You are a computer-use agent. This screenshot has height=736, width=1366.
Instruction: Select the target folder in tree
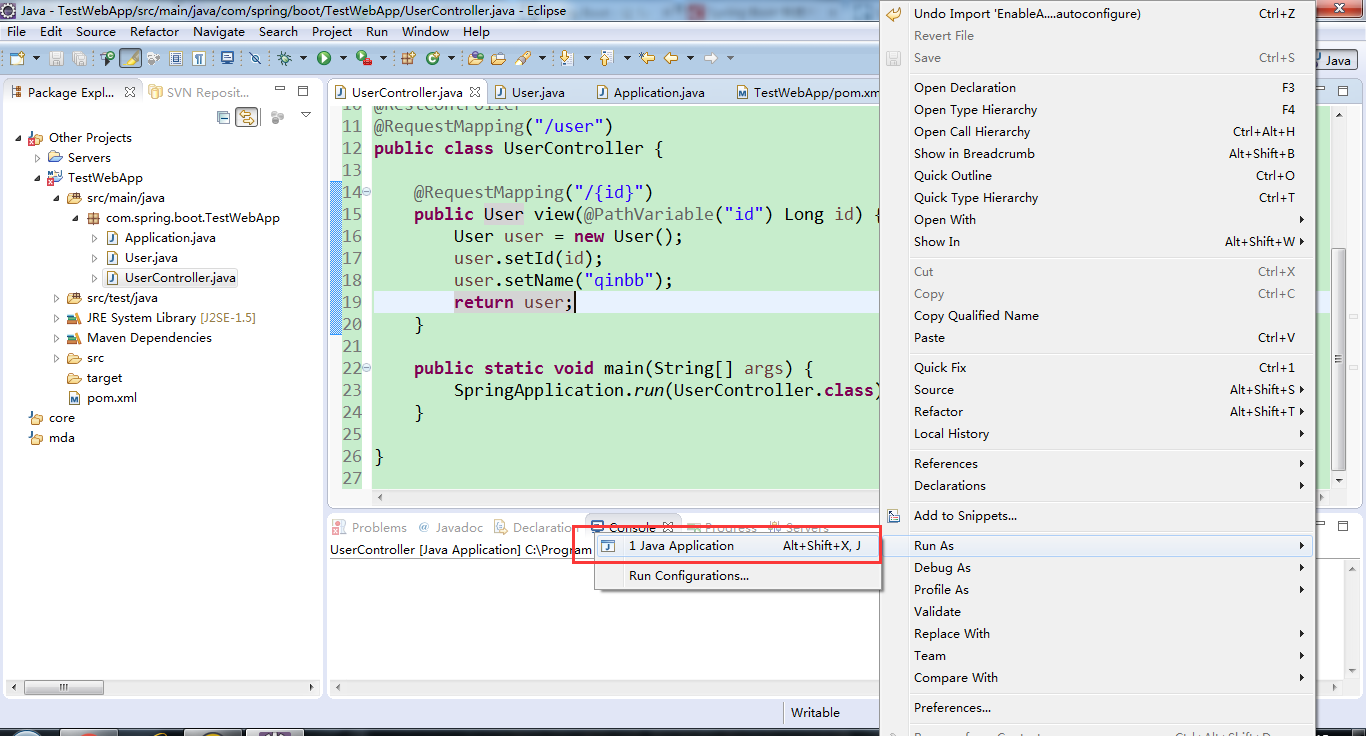point(104,378)
